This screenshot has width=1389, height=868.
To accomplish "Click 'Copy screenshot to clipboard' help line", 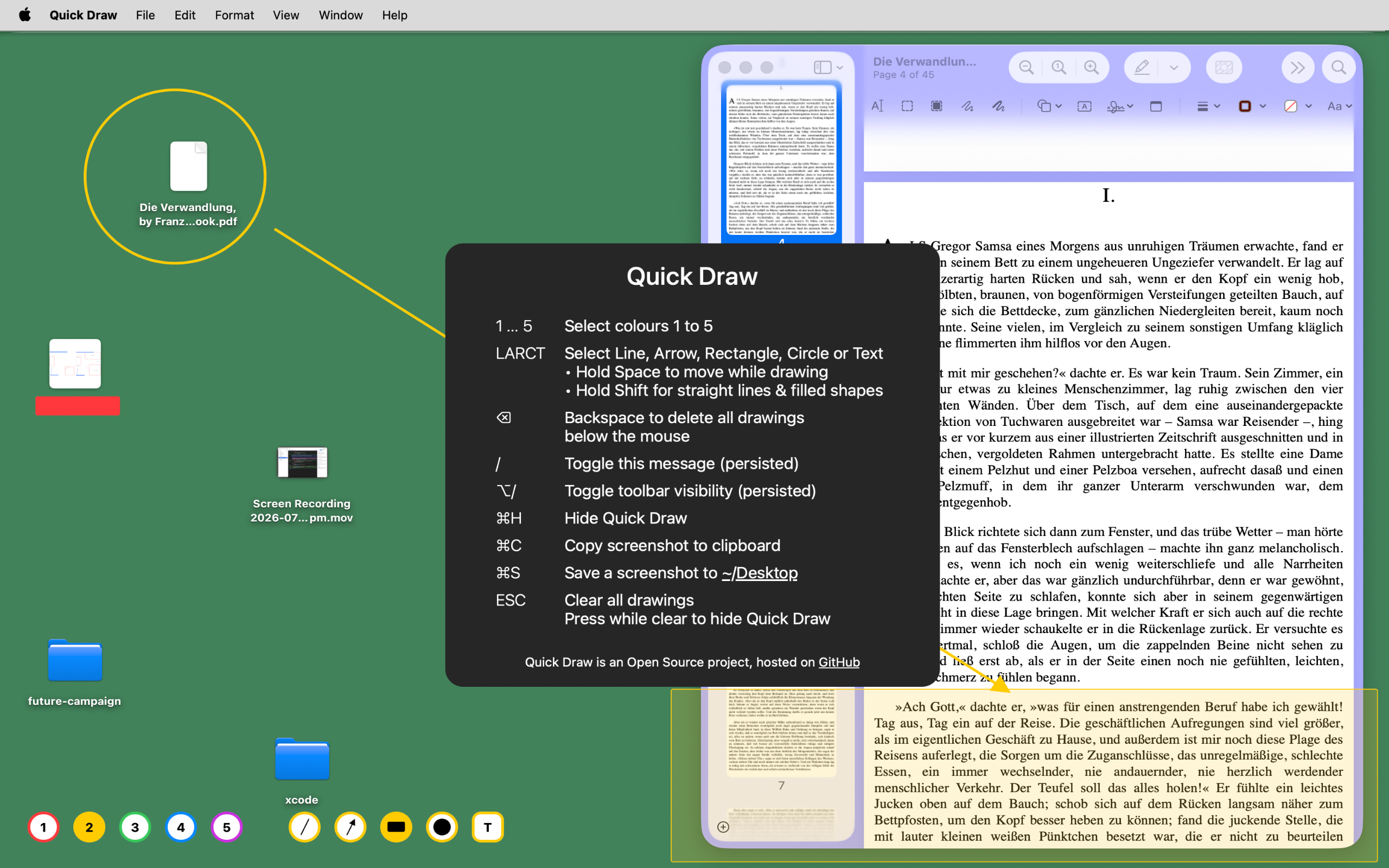I will (672, 545).
